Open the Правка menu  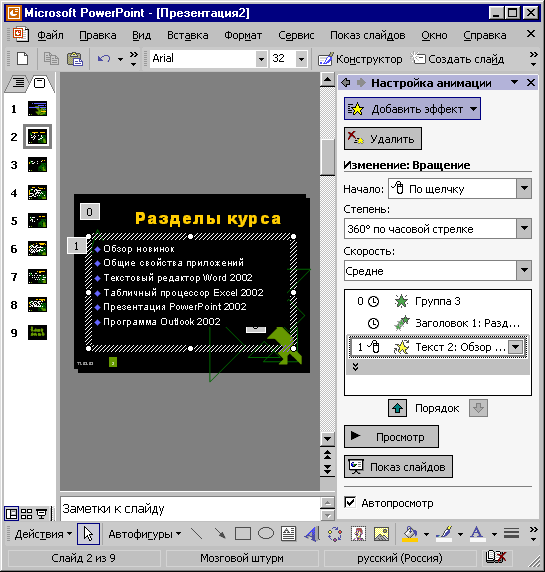click(x=98, y=35)
